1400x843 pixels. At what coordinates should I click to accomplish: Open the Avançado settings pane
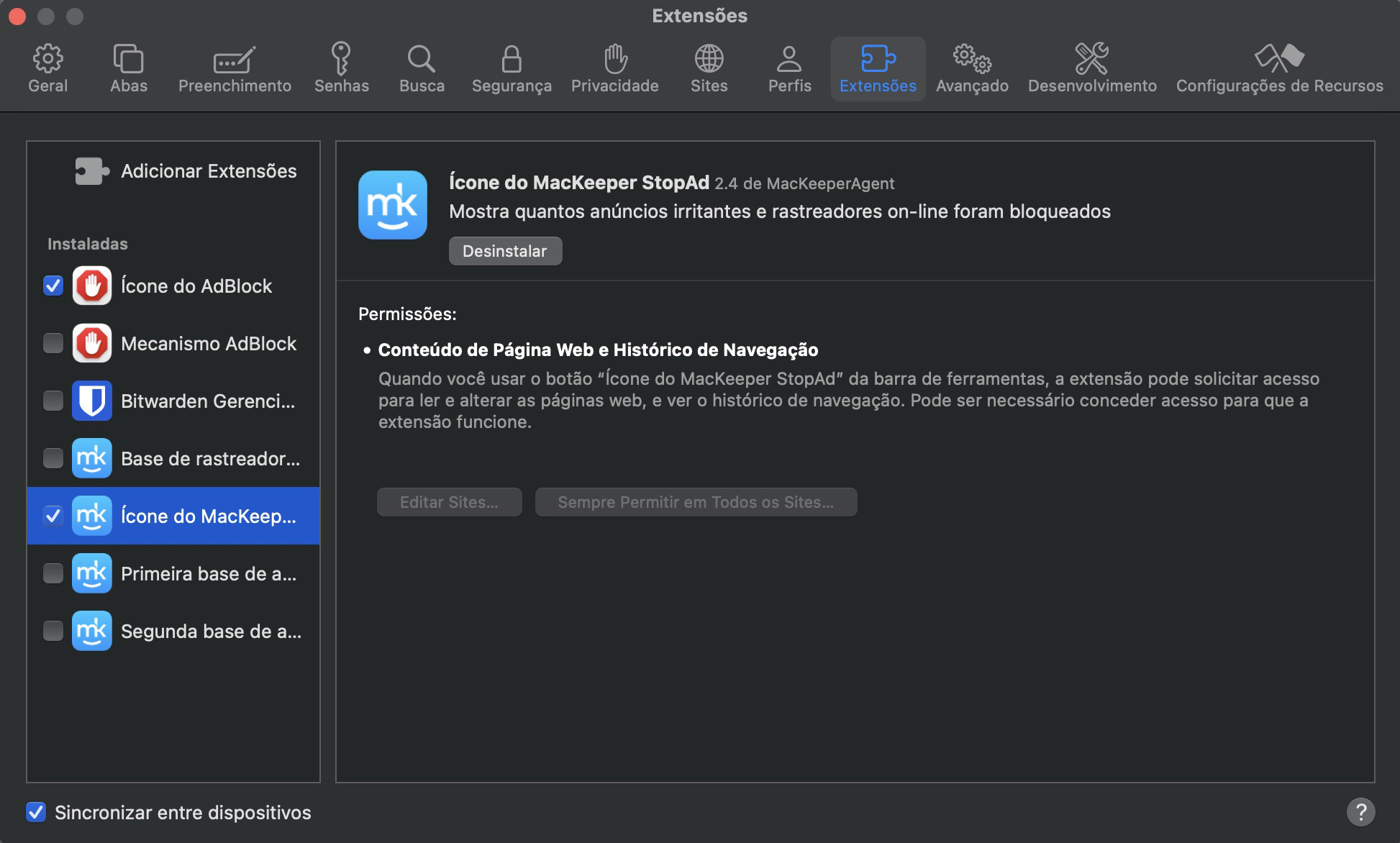972,67
